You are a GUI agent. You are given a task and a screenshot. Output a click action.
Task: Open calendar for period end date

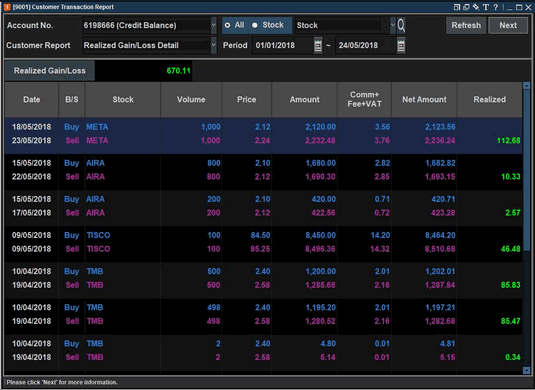click(x=401, y=45)
